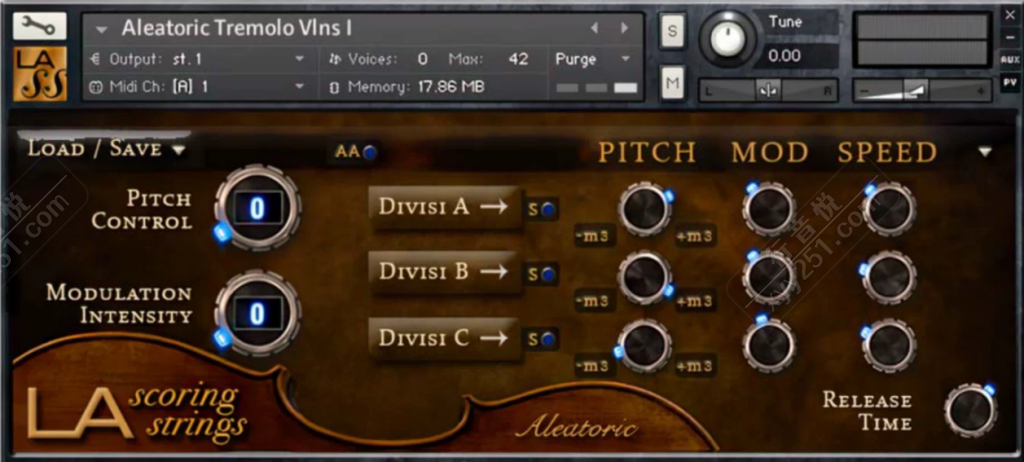Toggle the AUX sends view
1024x462 pixels.
point(1010,59)
